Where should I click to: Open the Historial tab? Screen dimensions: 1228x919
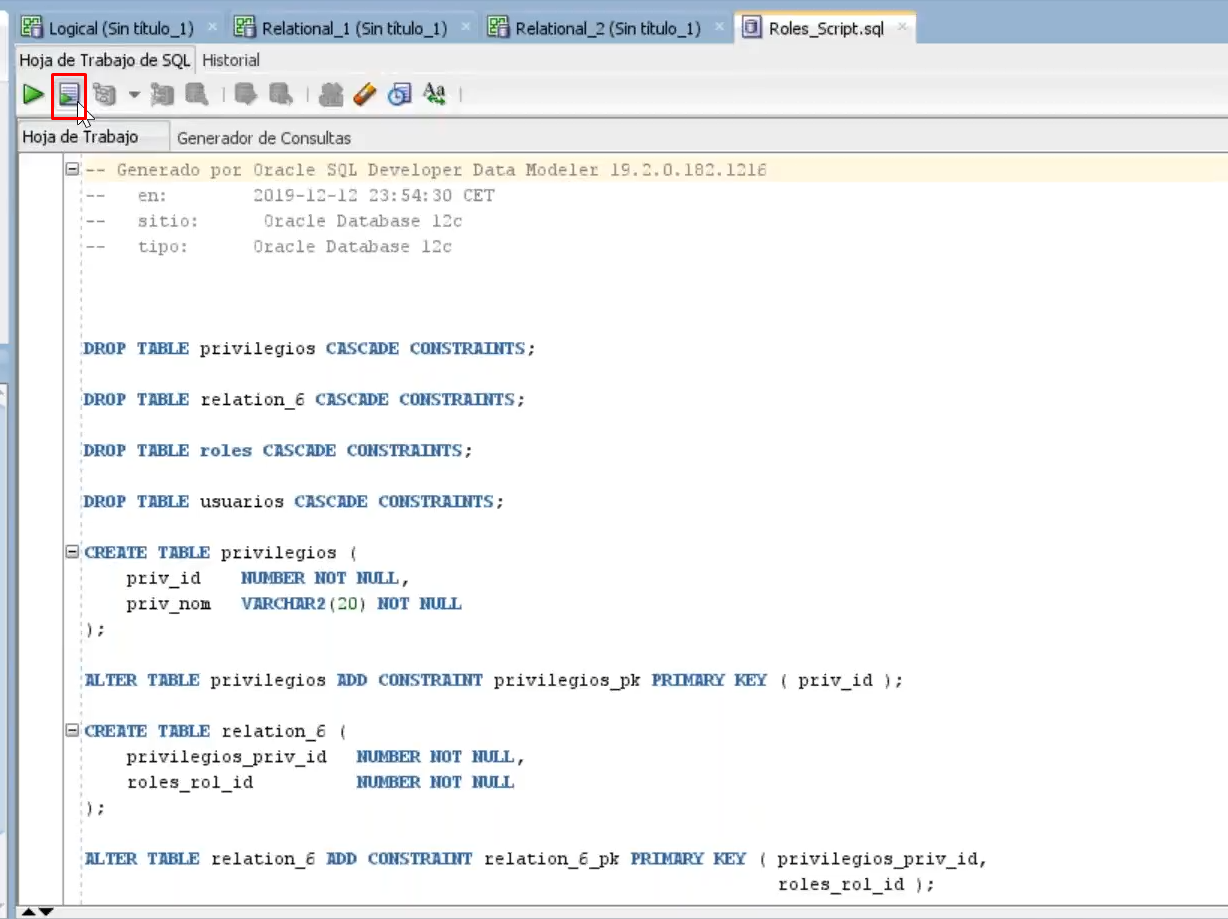point(231,60)
